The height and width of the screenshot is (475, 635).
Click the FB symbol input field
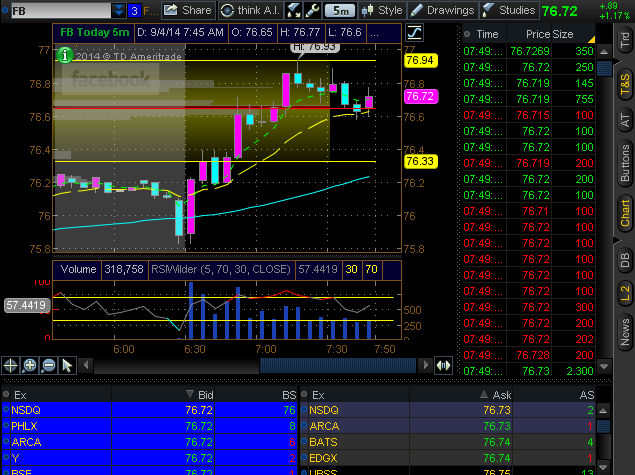[x=61, y=11]
